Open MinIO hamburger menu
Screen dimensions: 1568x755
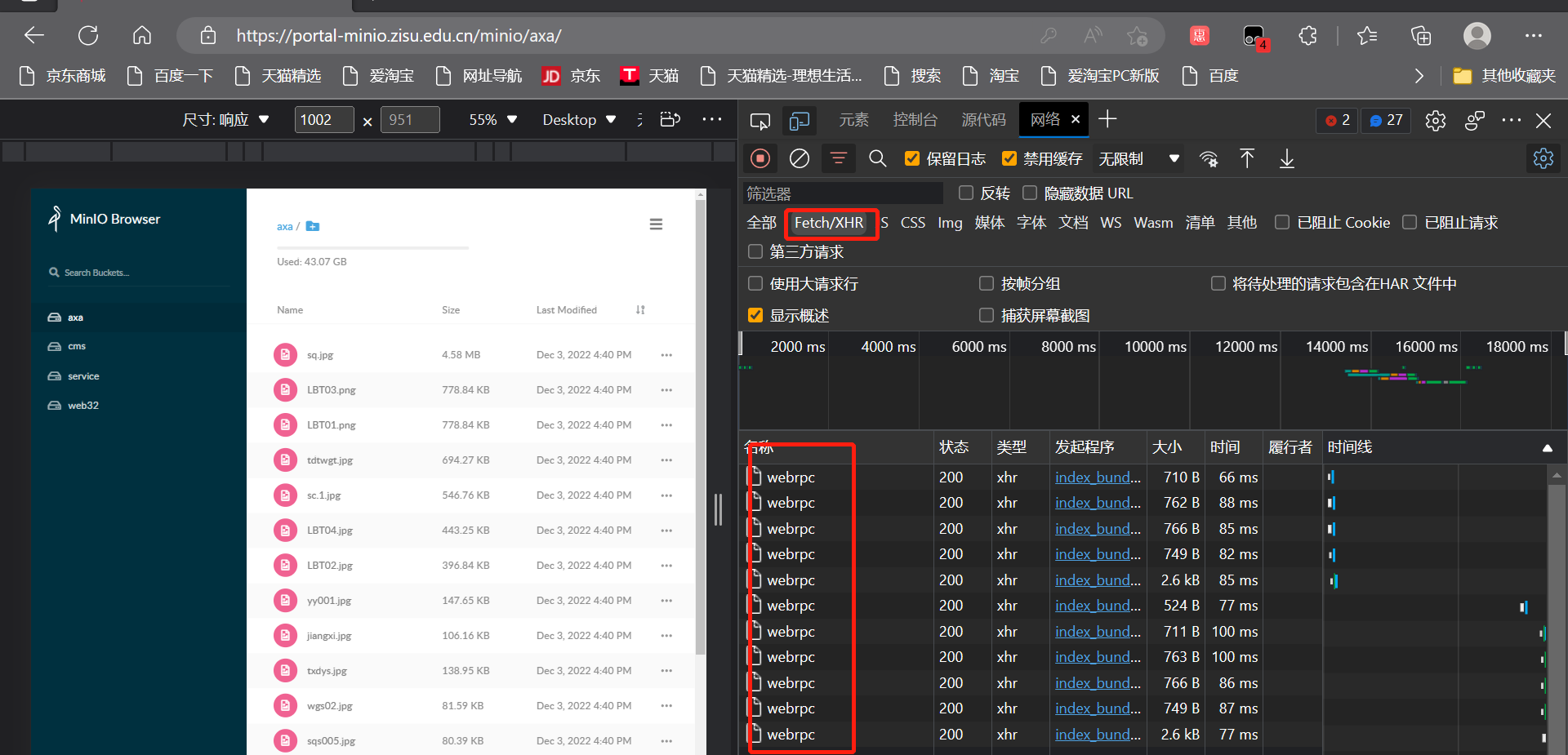coord(656,224)
